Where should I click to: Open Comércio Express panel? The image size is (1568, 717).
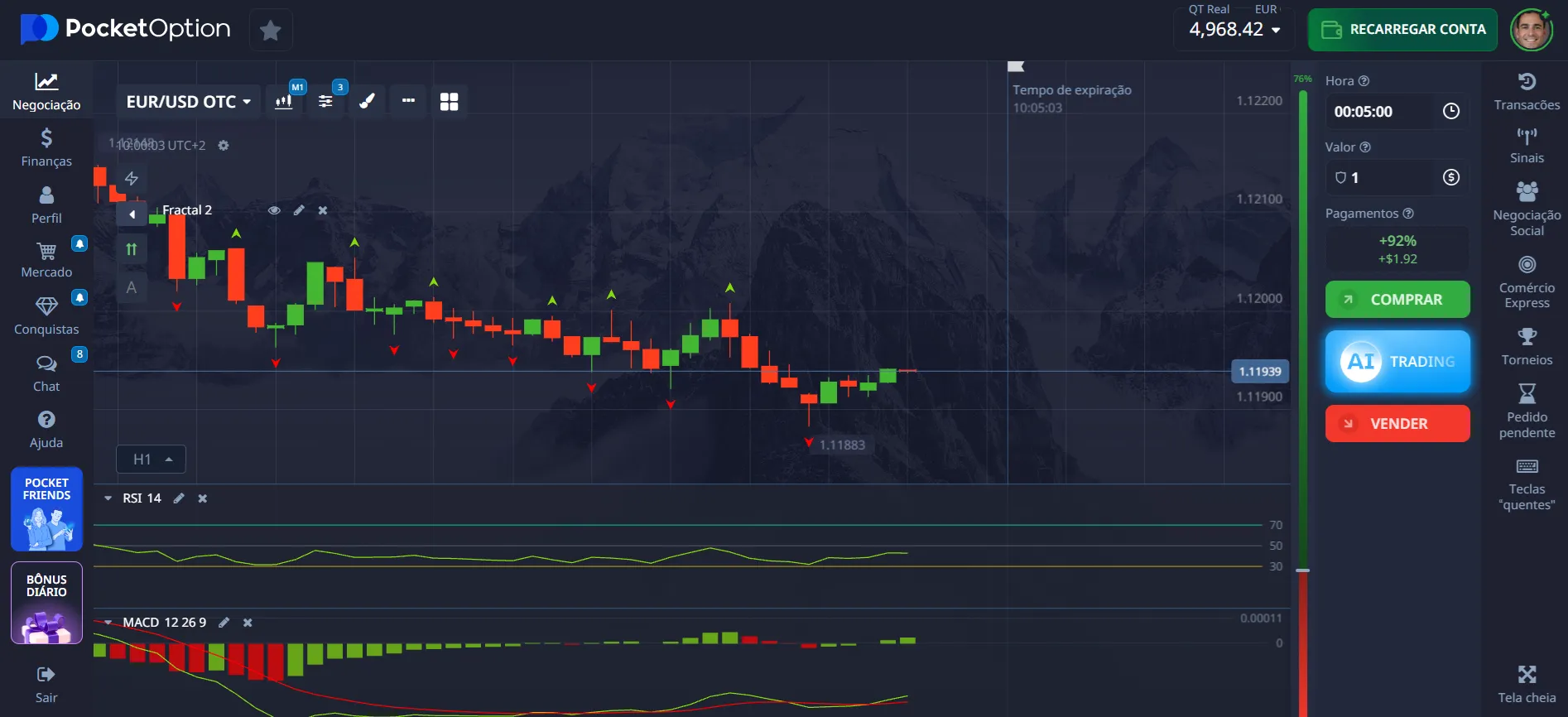[x=1527, y=282]
